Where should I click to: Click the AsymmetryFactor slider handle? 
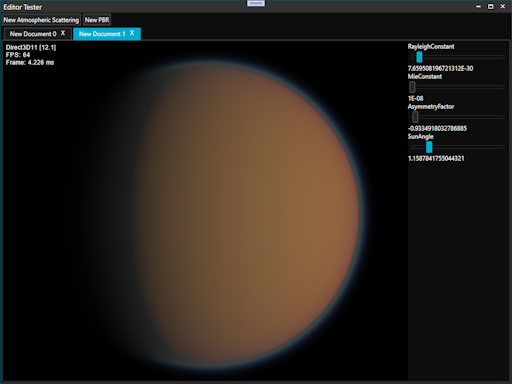tap(415, 117)
